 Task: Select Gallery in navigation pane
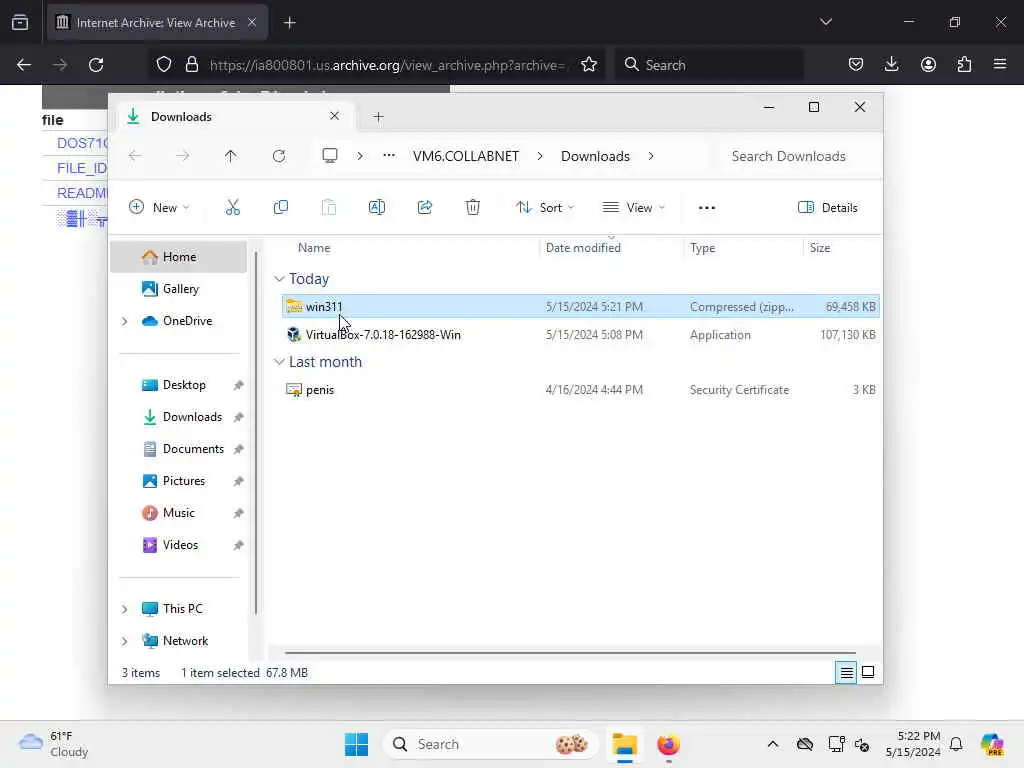click(x=178, y=289)
